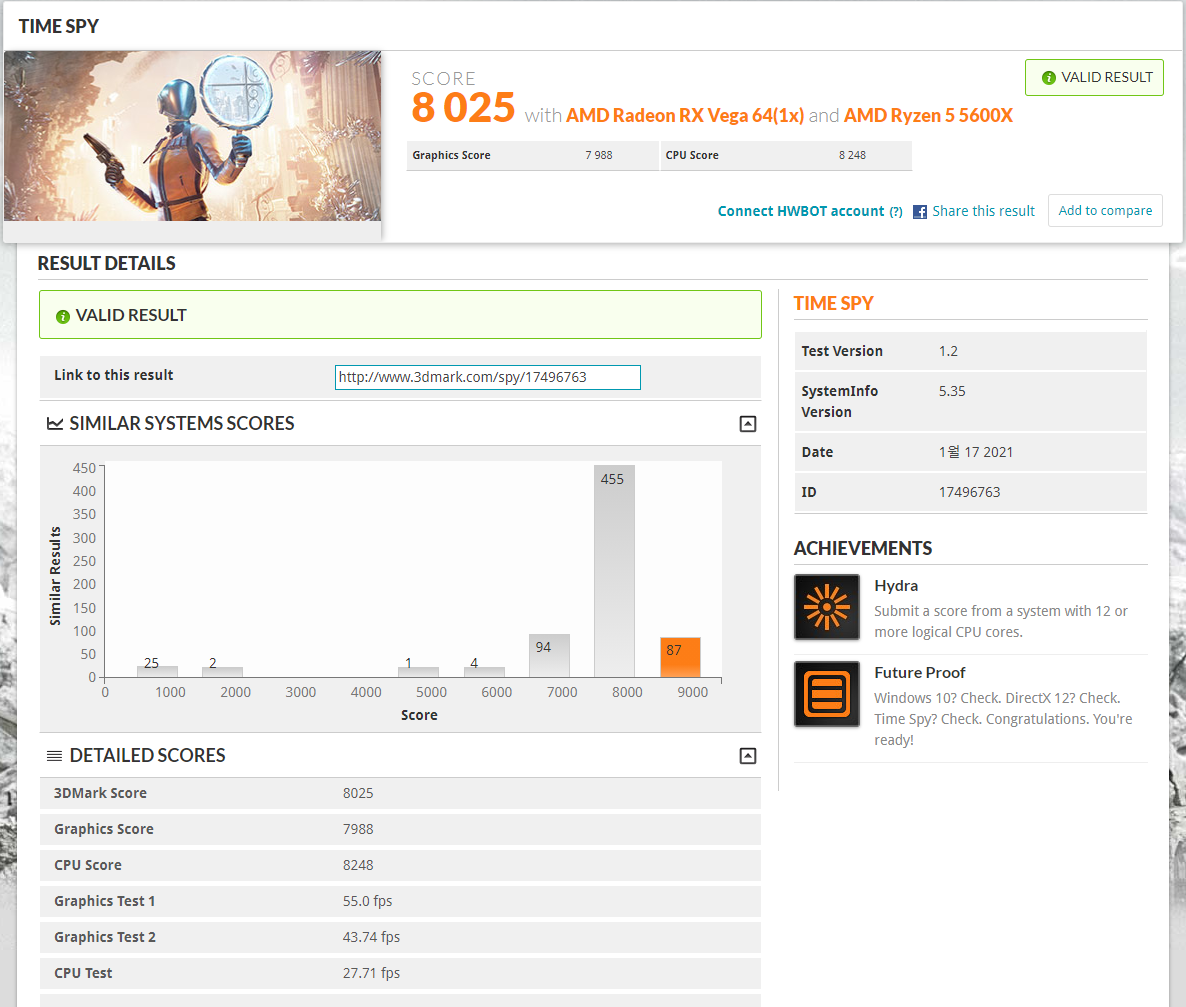Share this result on Facebook
The height and width of the screenshot is (1007, 1186).
pos(983,211)
